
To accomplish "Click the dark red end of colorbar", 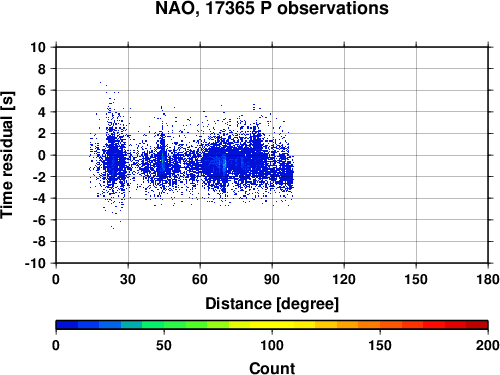I will [477, 325].
